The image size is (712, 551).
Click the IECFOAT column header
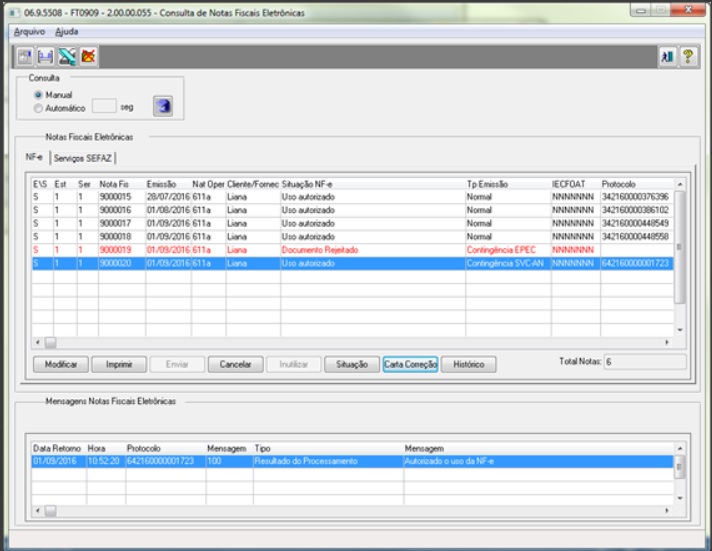(x=576, y=184)
